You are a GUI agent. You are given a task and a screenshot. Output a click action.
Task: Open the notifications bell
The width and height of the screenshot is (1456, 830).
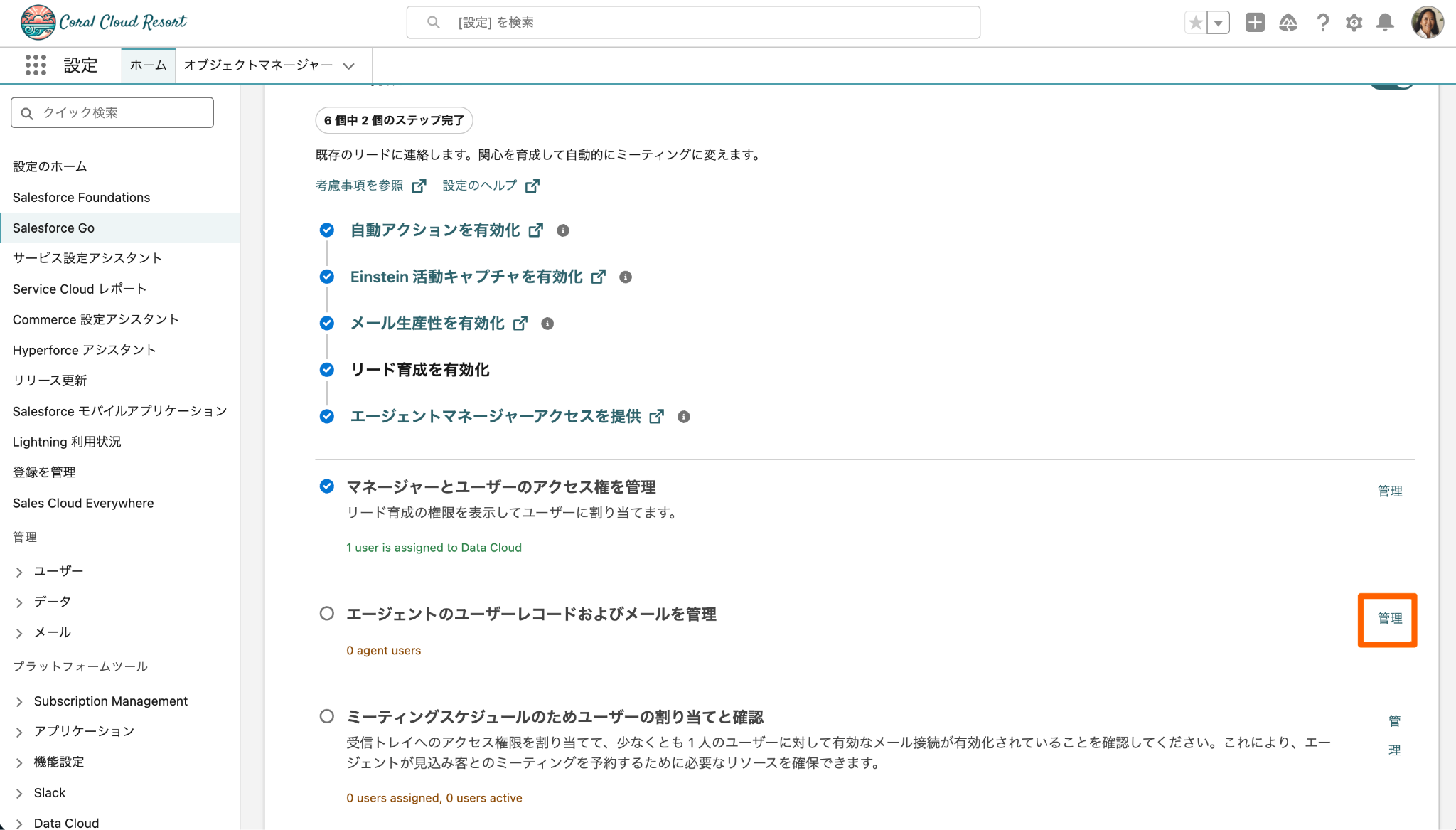click(1385, 23)
